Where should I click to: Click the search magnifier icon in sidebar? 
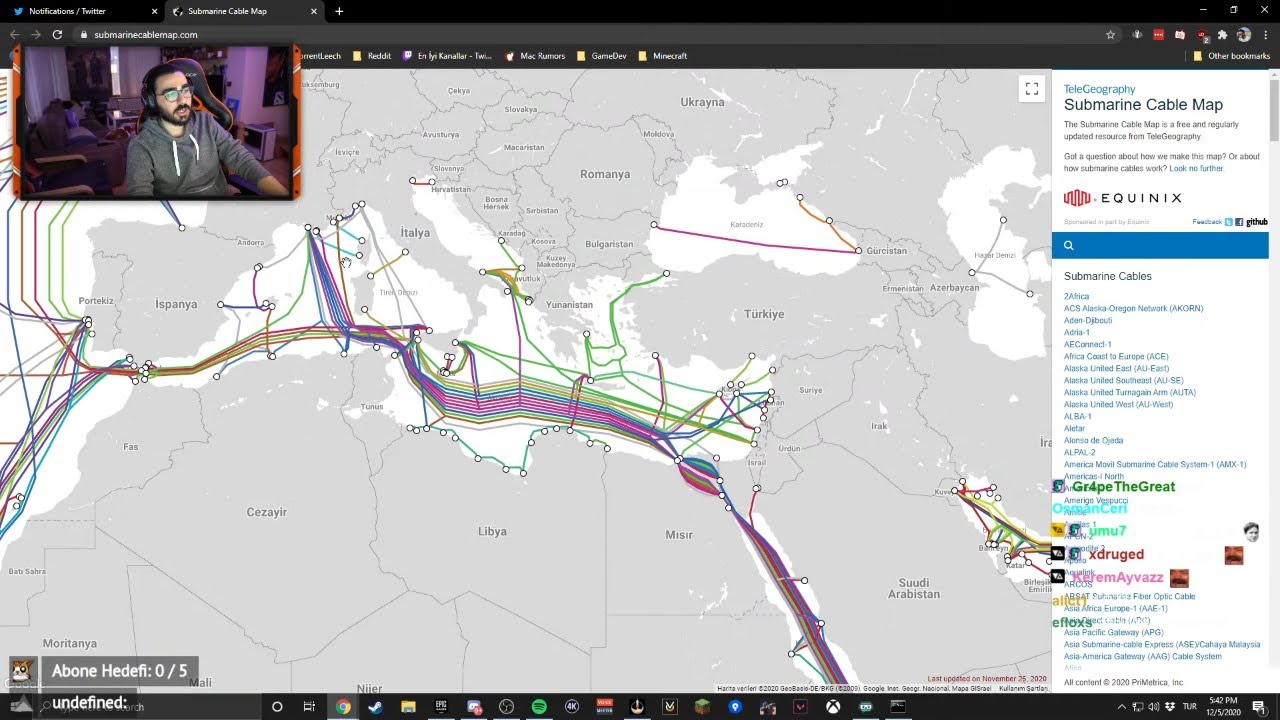click(x=1068, y=245)
